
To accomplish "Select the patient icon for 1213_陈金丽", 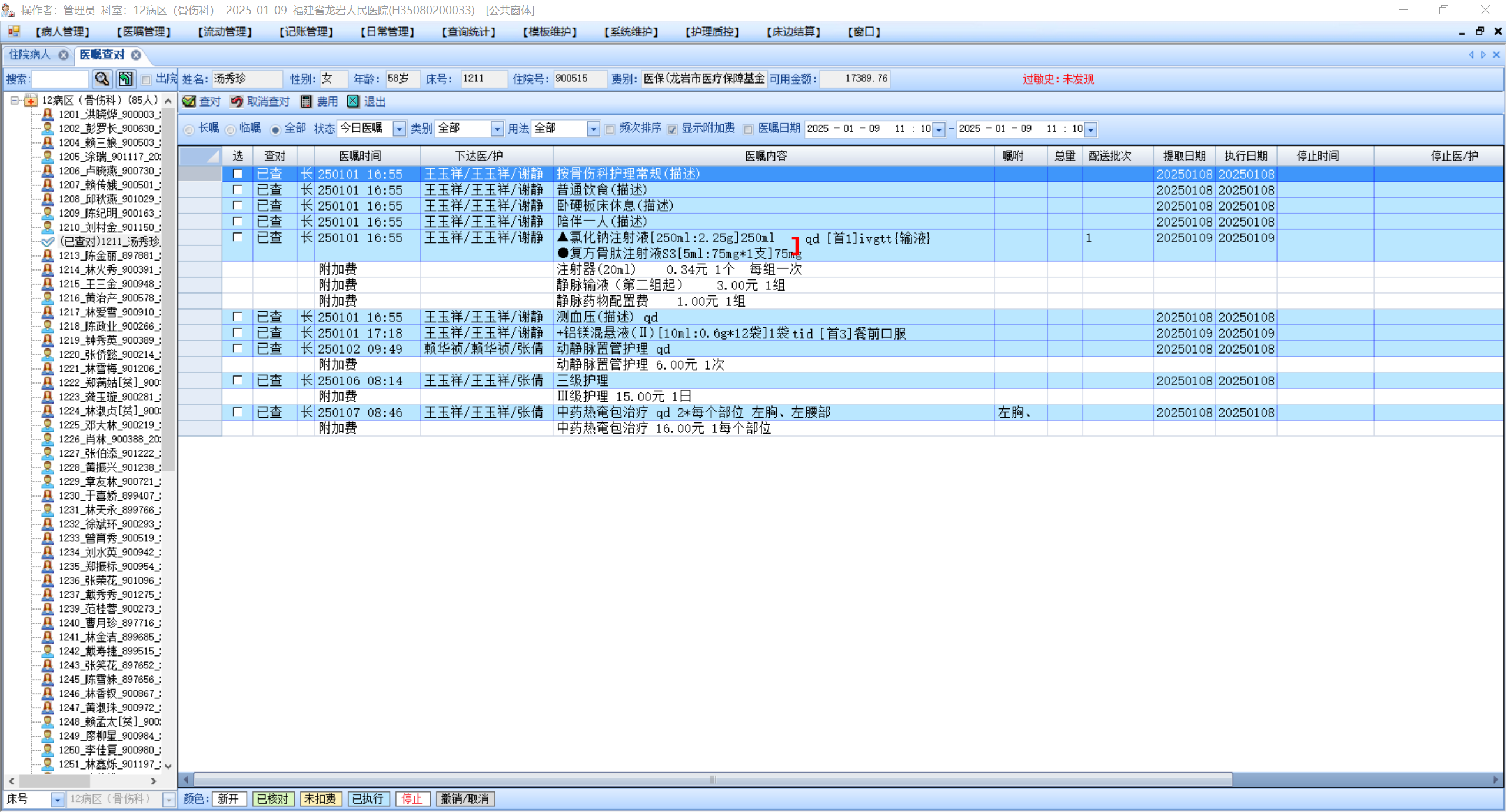I will (x=48, y=255).
